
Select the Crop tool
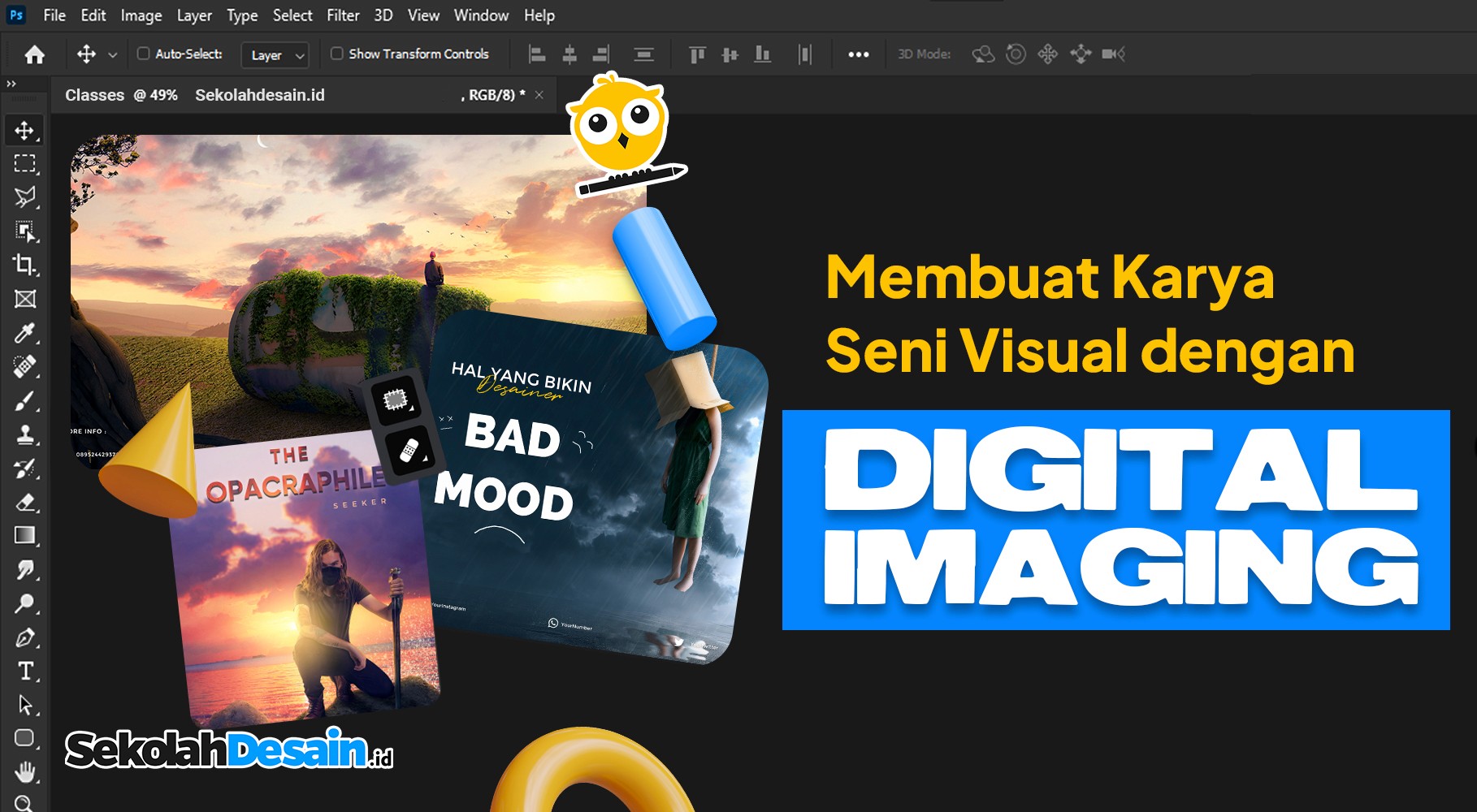click(24, 265)
